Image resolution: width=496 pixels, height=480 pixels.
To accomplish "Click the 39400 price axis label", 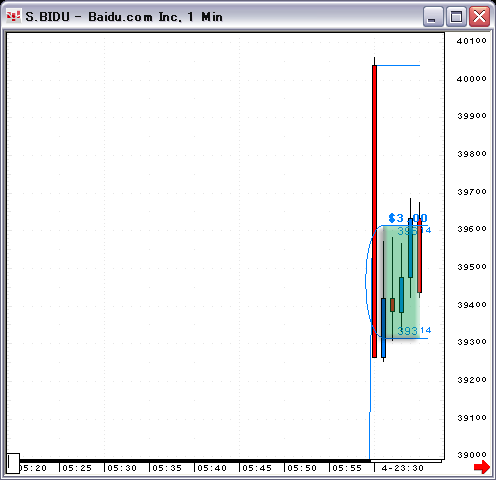I will tap(471, 305).
